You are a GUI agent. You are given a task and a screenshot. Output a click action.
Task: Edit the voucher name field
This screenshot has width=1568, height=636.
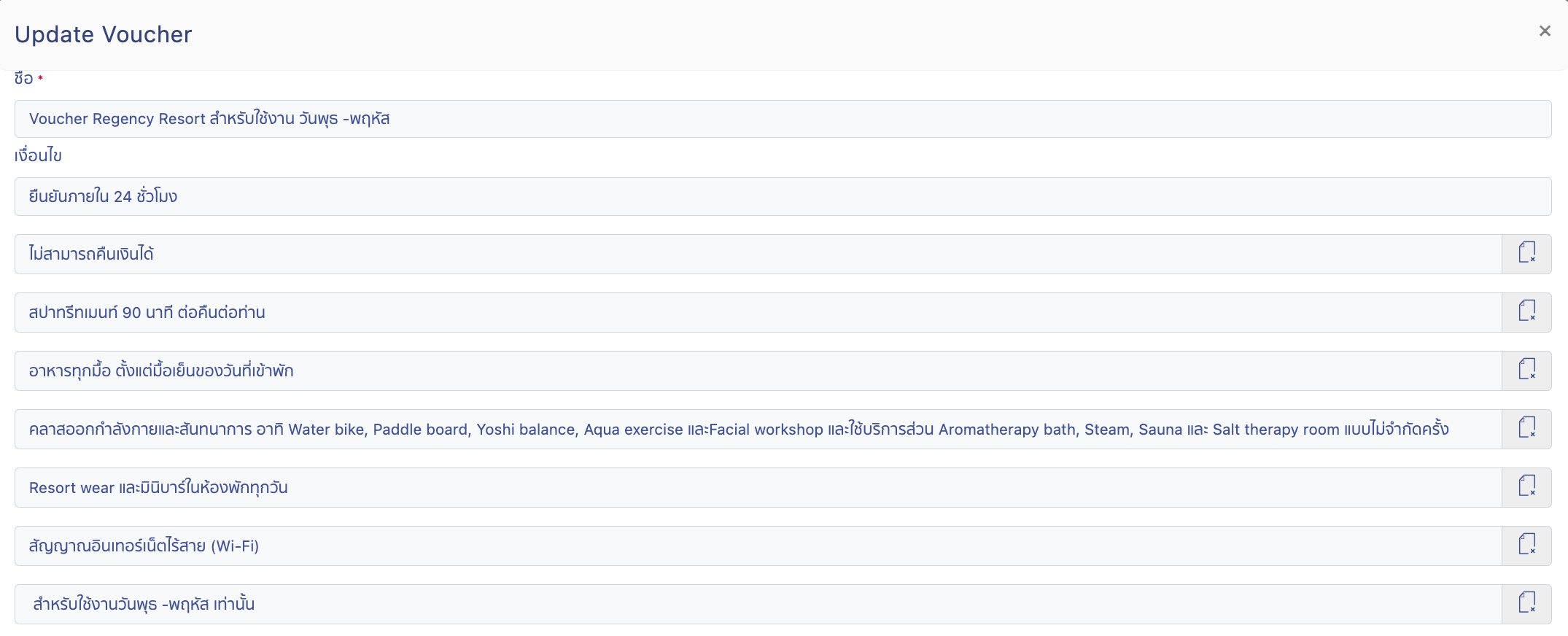tap(783, 119)
